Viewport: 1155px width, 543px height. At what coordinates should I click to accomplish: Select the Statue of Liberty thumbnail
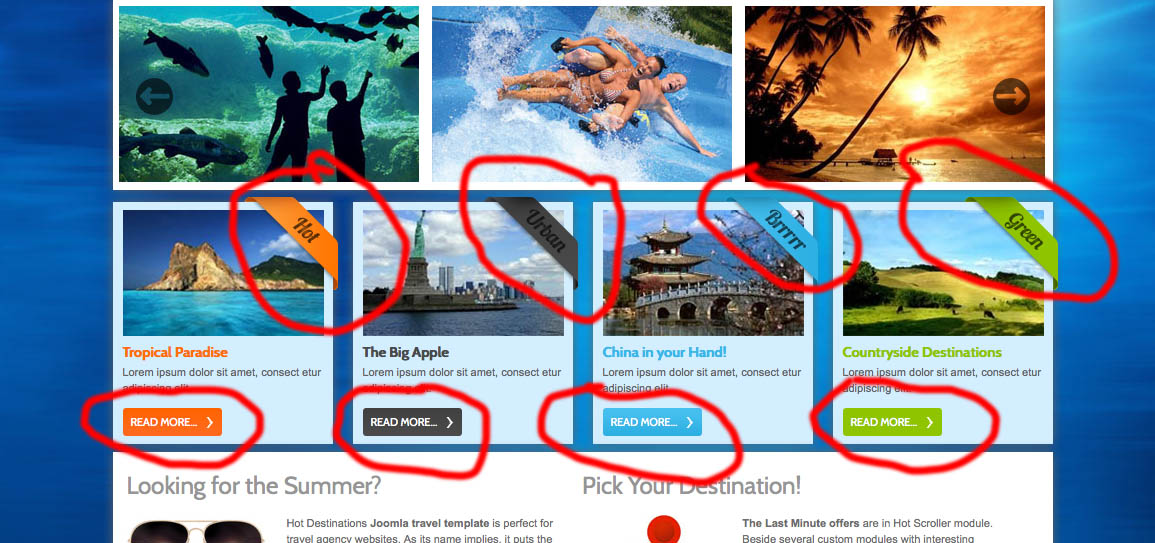[x=463, y=273]
